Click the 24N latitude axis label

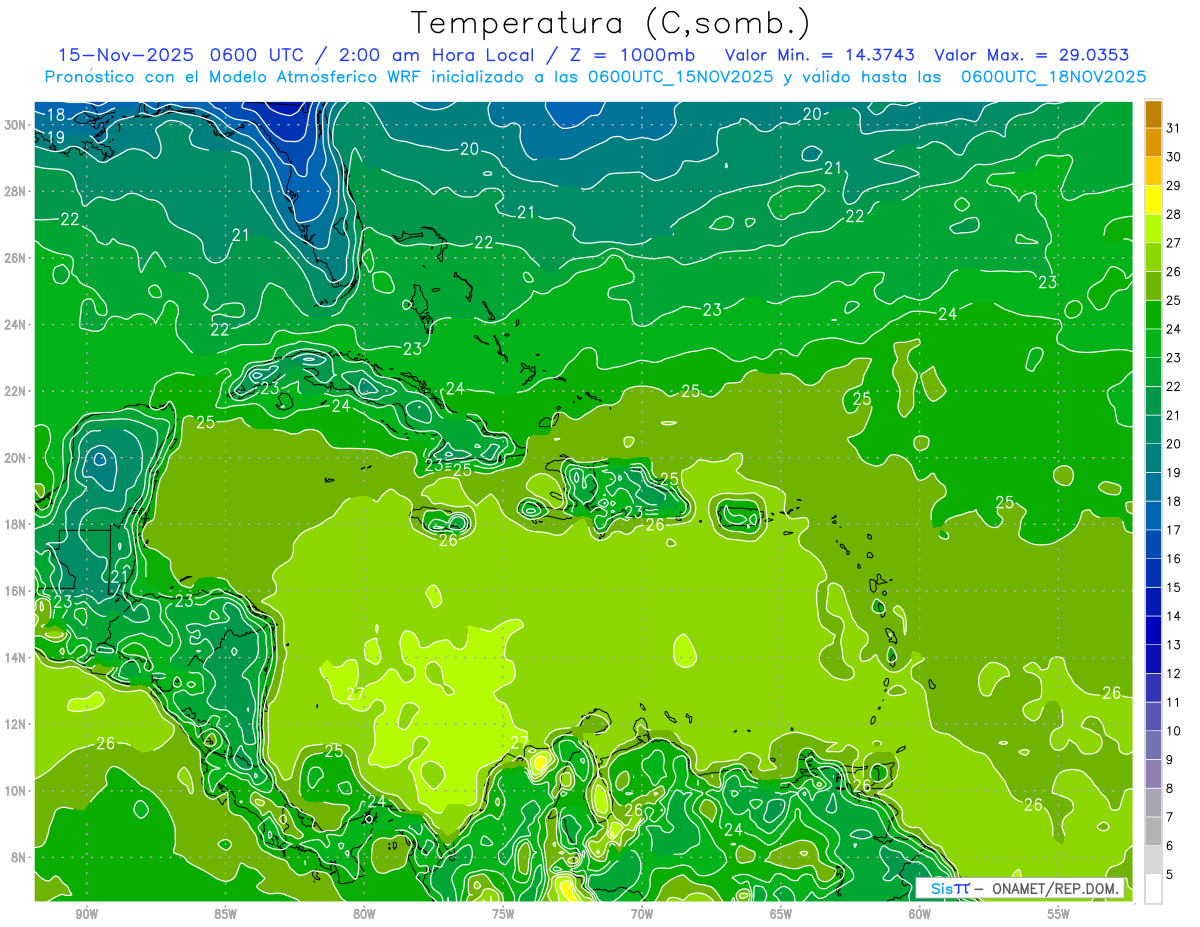pos(14,325)
